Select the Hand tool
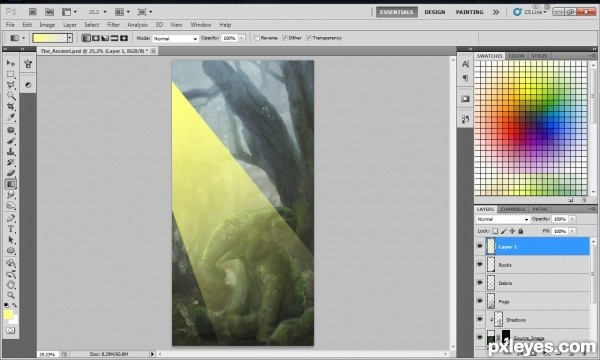This screenshot has height=360, width=600. pos(11,285)
